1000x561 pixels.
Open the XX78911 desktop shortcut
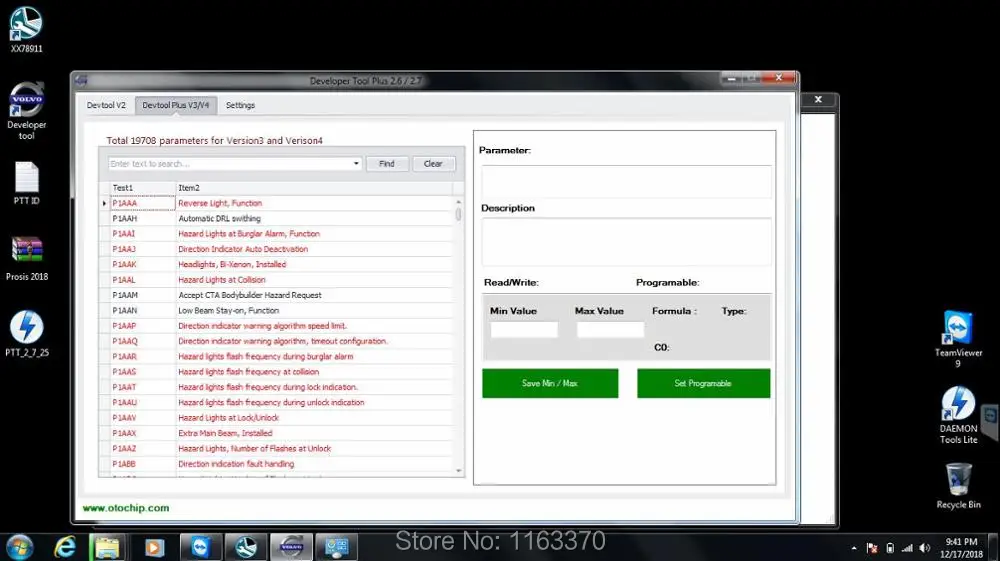tap(26, 30)
